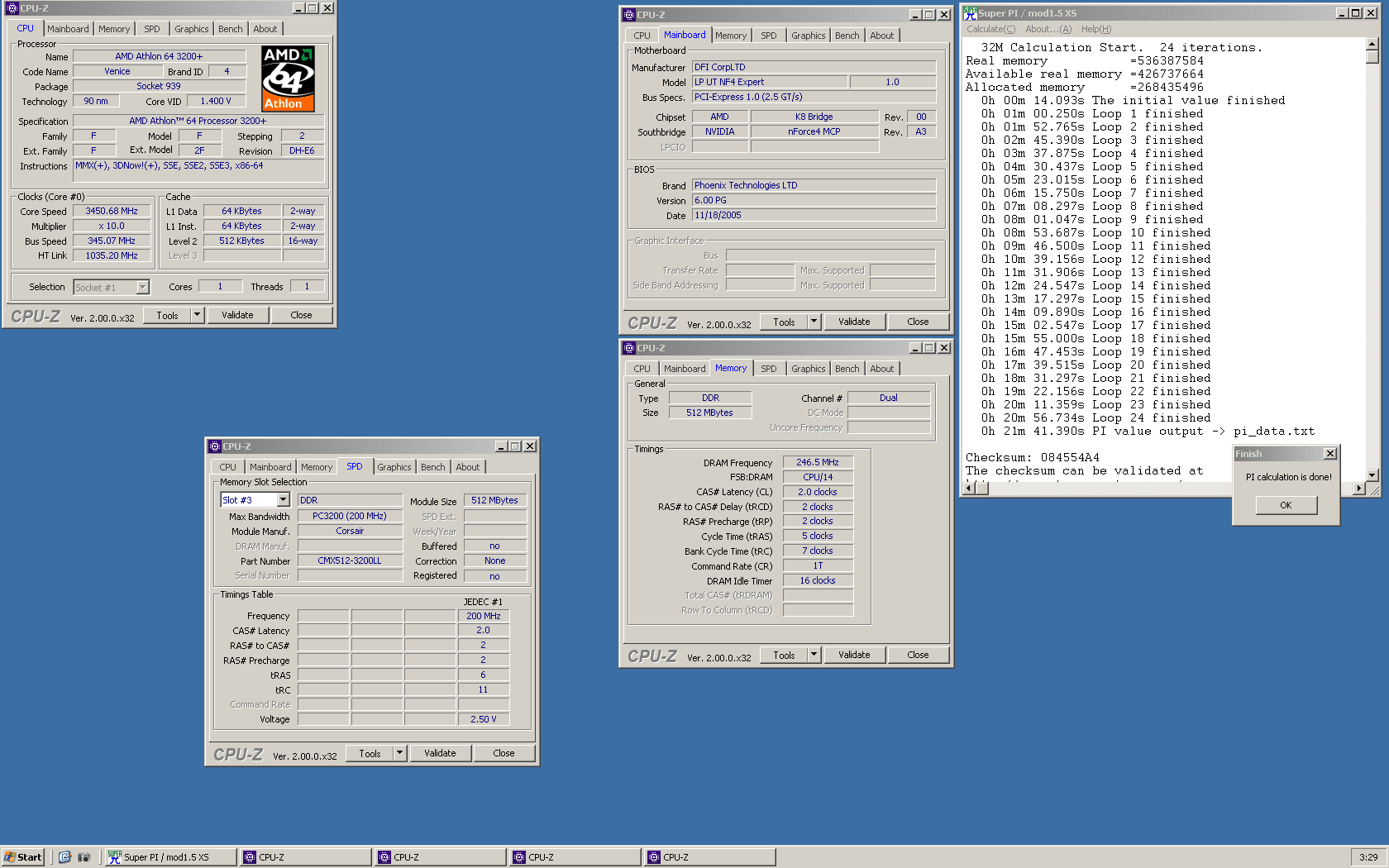The width and height of the screenshot is (1389, 868).
Task: Click the Close button in the Mainboard window
Action: tap(918, 322)
